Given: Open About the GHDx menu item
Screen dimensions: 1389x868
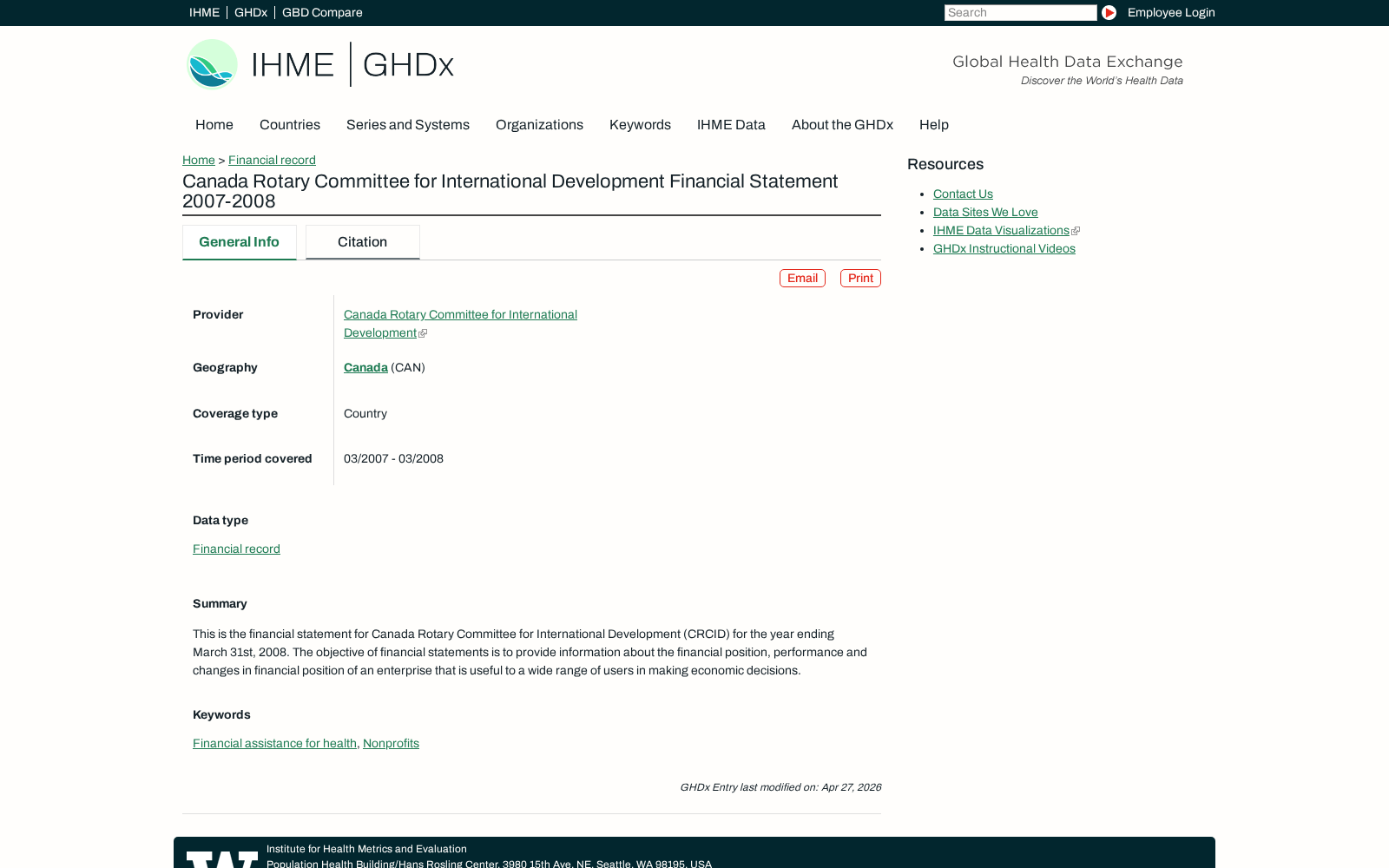Looking at the screenshot, I should pyautogui.click(x=842, y=125).
